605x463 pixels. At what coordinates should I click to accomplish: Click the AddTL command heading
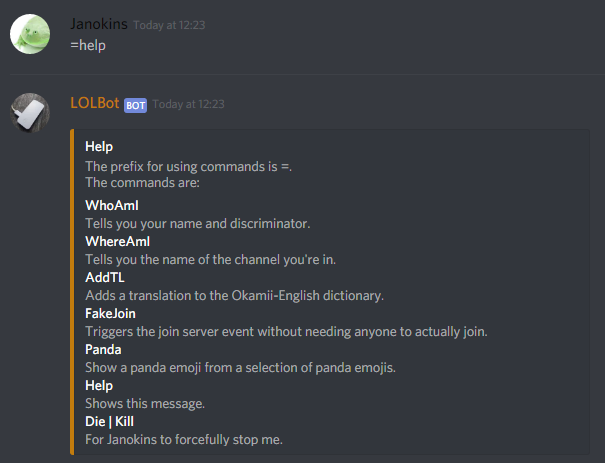(x=104, y=277)
